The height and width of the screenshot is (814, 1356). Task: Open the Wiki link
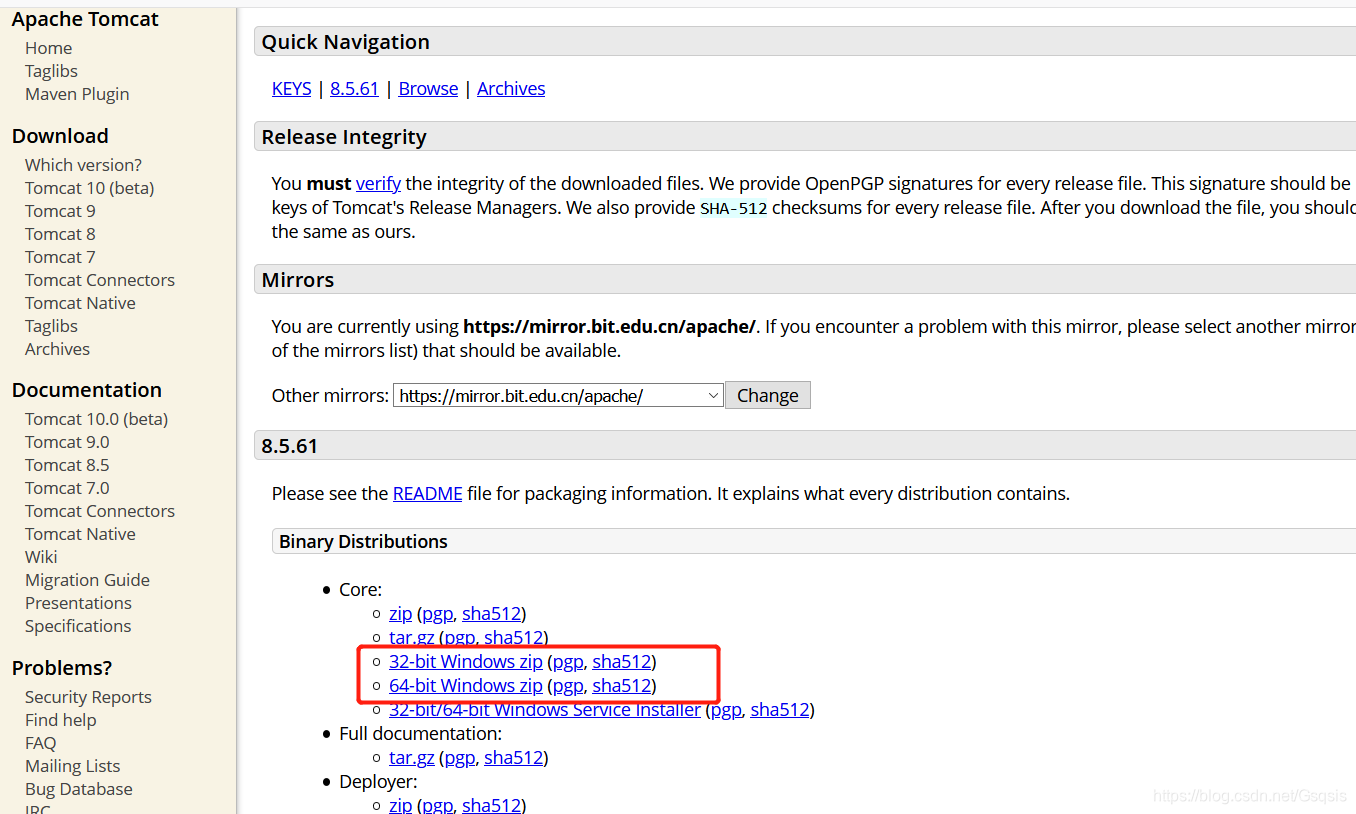tap(41, 557)
